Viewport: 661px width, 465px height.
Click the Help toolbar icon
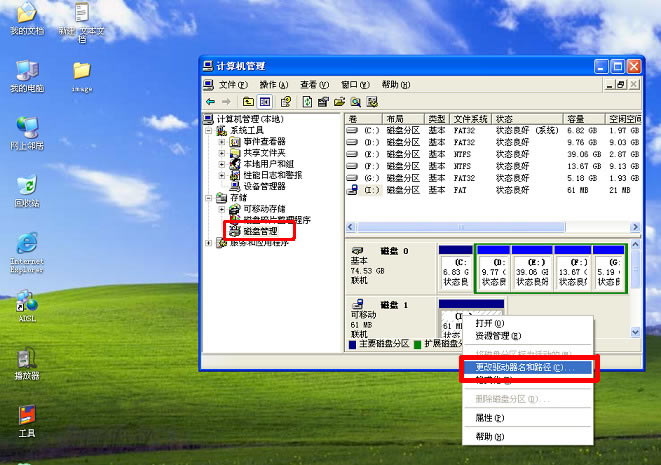[286, 102]
